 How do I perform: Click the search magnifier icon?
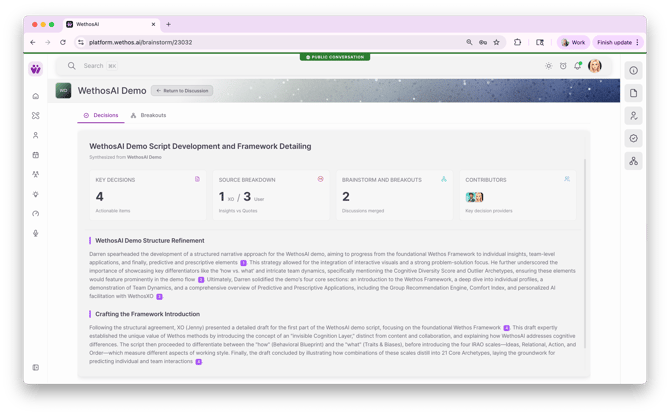point(72,66)
